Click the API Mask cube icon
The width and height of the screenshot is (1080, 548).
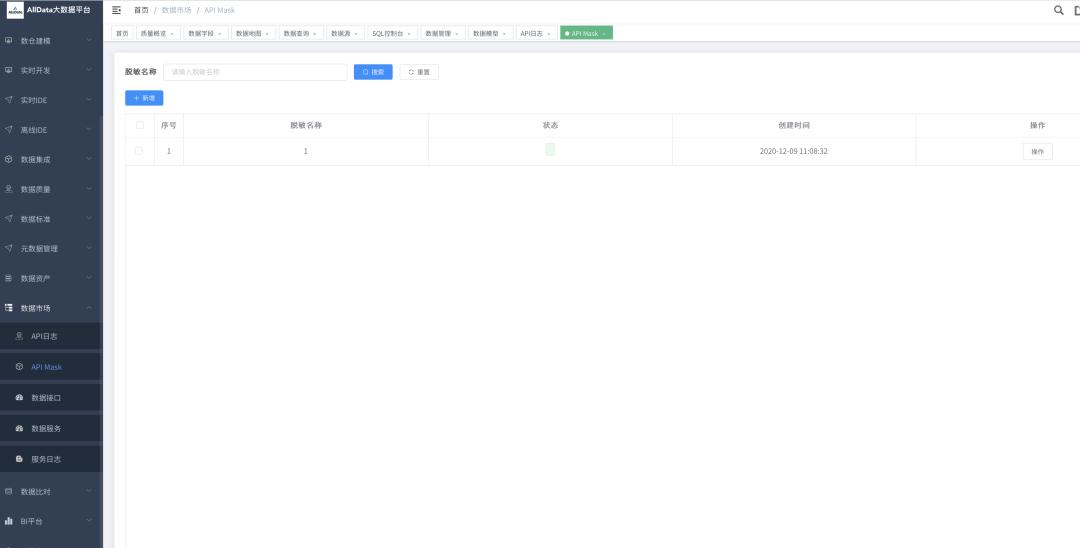[x=19, y=367]
